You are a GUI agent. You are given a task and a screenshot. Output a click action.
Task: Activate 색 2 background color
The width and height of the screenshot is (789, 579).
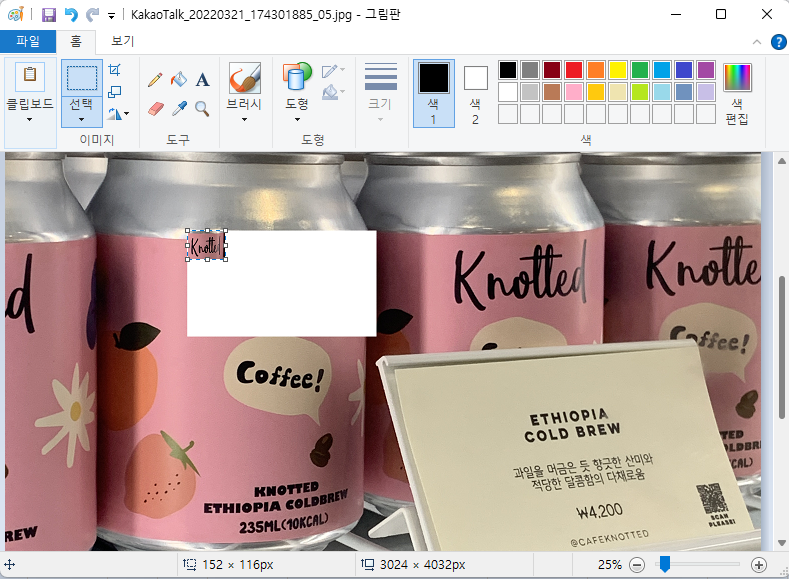[x=476, y=93]
